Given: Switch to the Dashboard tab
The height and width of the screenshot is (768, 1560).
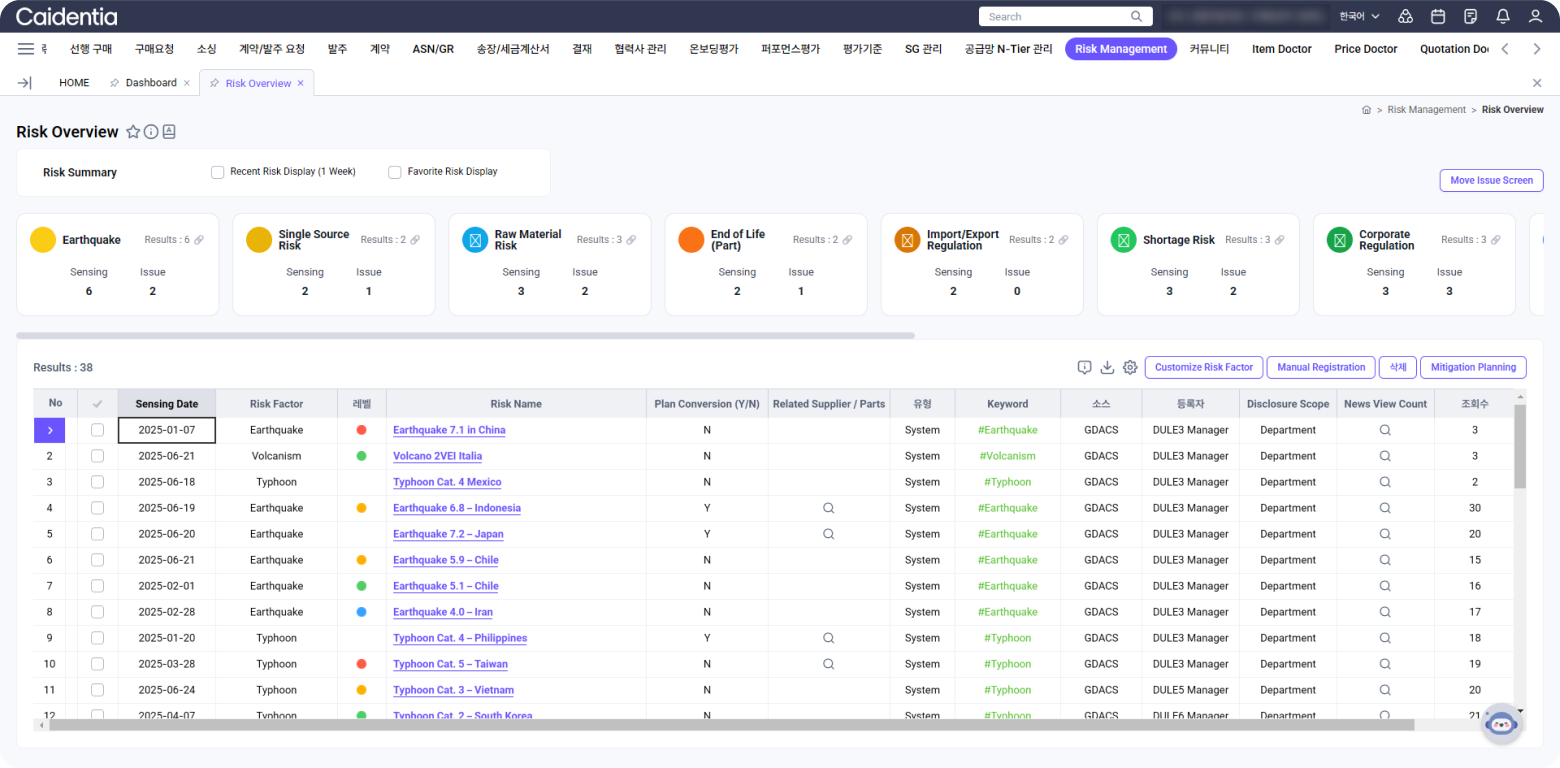Looking at the screenshot, I should pos(150,83).
